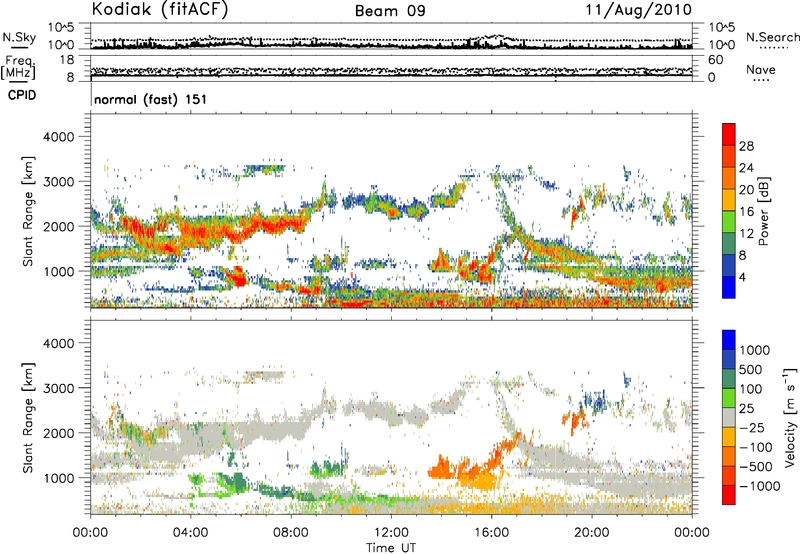Click the "Freq. [MHz]" axis label
Viewport: 800px width, 554px height.
19,67
